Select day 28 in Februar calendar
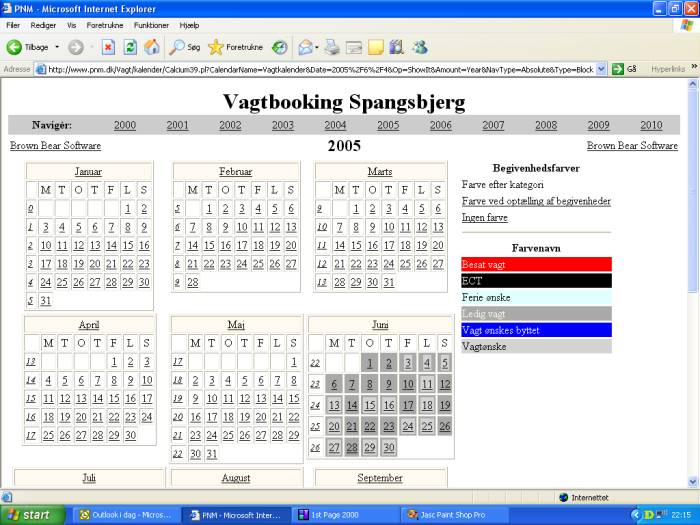The height and width of the screenshot is (525, 700). 192,283
